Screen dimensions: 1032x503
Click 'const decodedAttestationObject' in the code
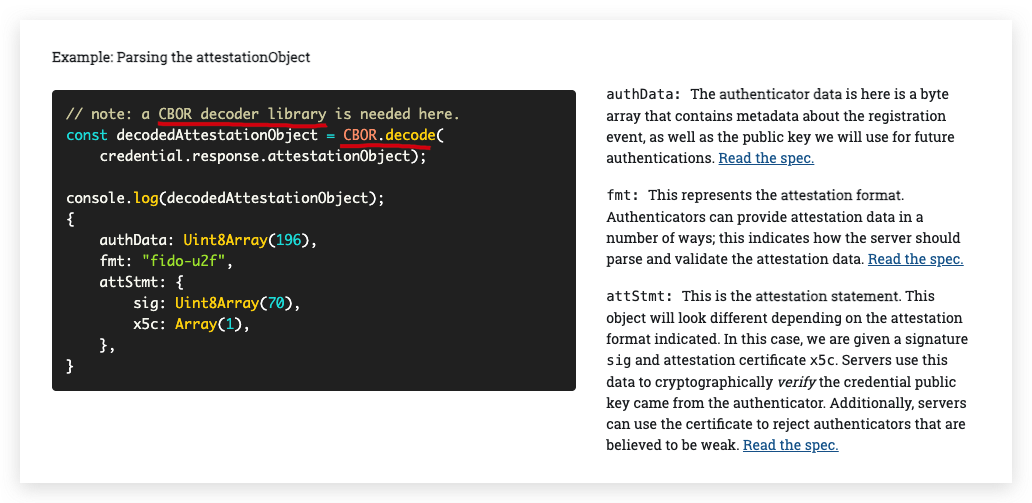(x=192, y=136)
